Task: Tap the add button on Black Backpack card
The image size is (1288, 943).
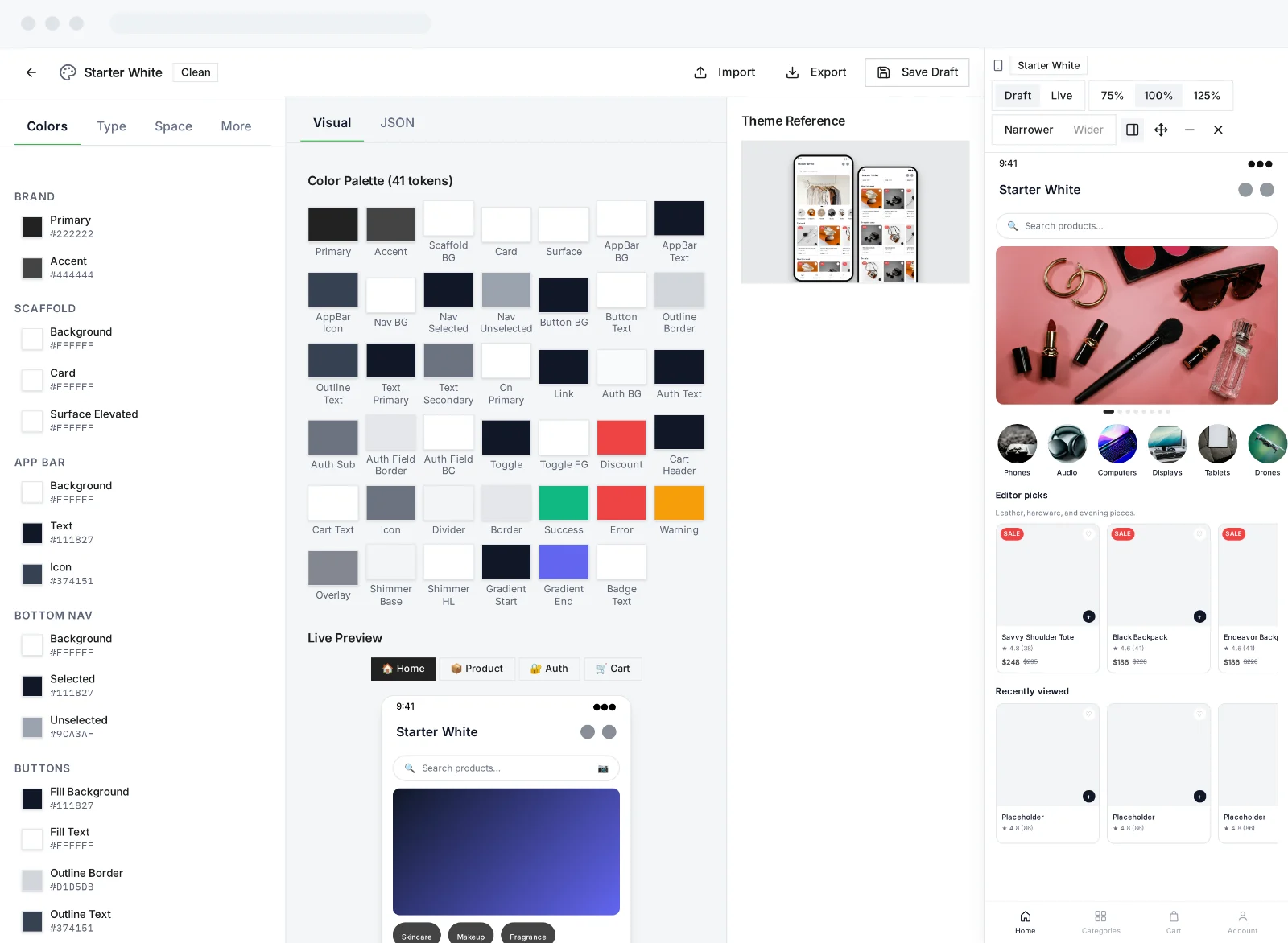Action: [1199, 616]
